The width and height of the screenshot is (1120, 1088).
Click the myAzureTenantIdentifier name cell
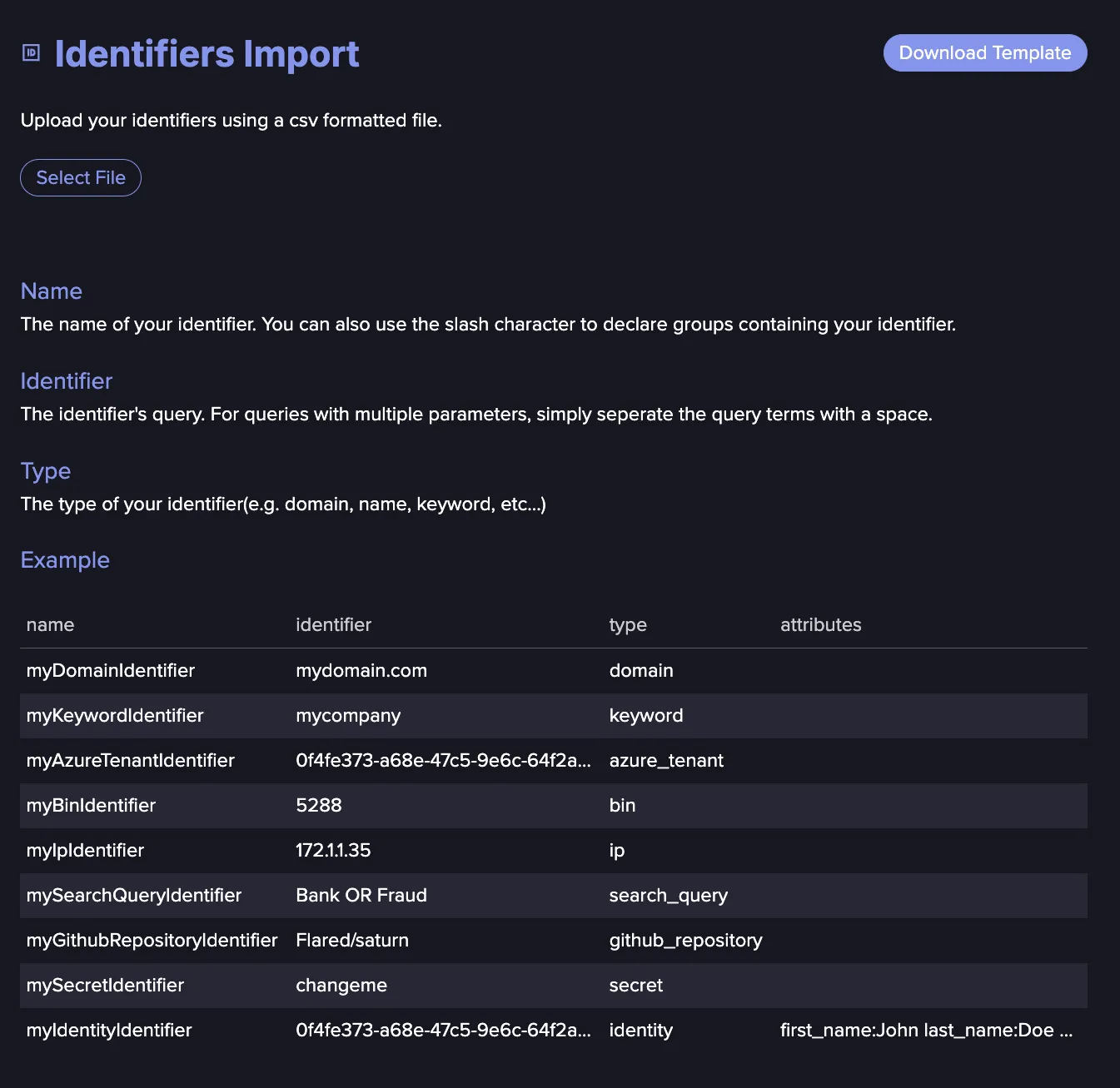130,761
